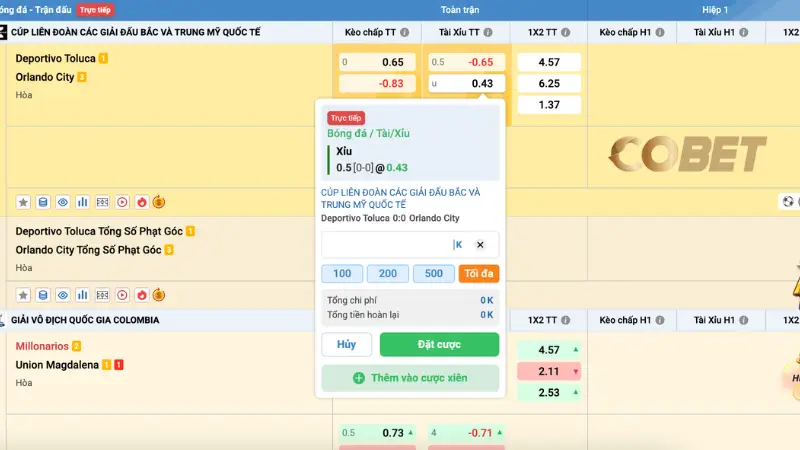
Task: Select the 100 quick stake amount
Action: tap(342, 273)
